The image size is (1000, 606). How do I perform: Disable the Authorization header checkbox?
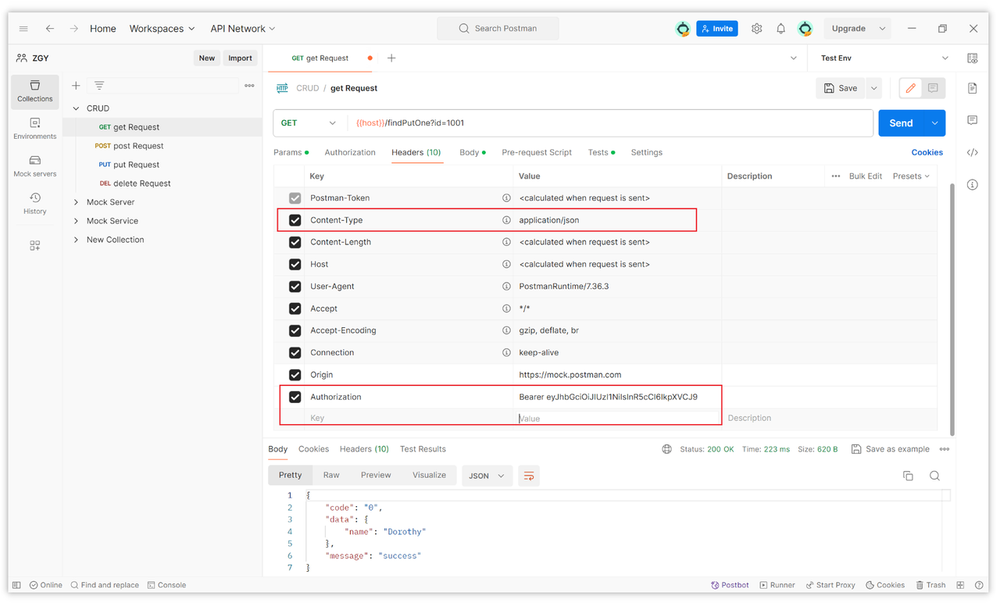point(295,397)
